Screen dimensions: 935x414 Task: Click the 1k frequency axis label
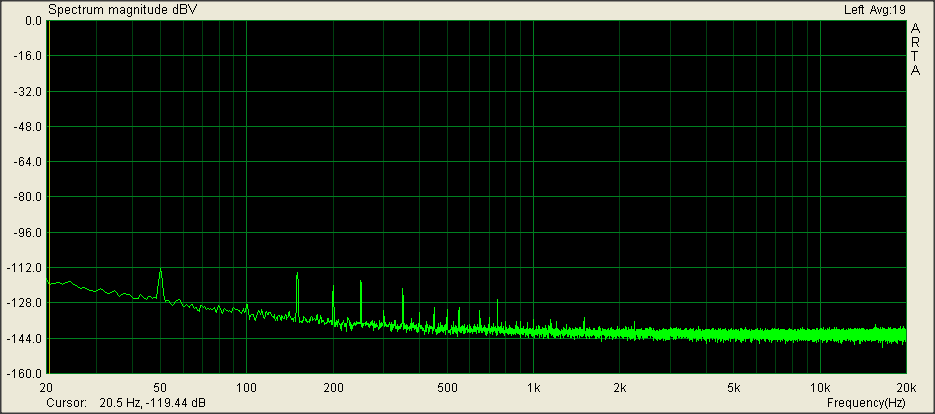[x=534, y=386]
